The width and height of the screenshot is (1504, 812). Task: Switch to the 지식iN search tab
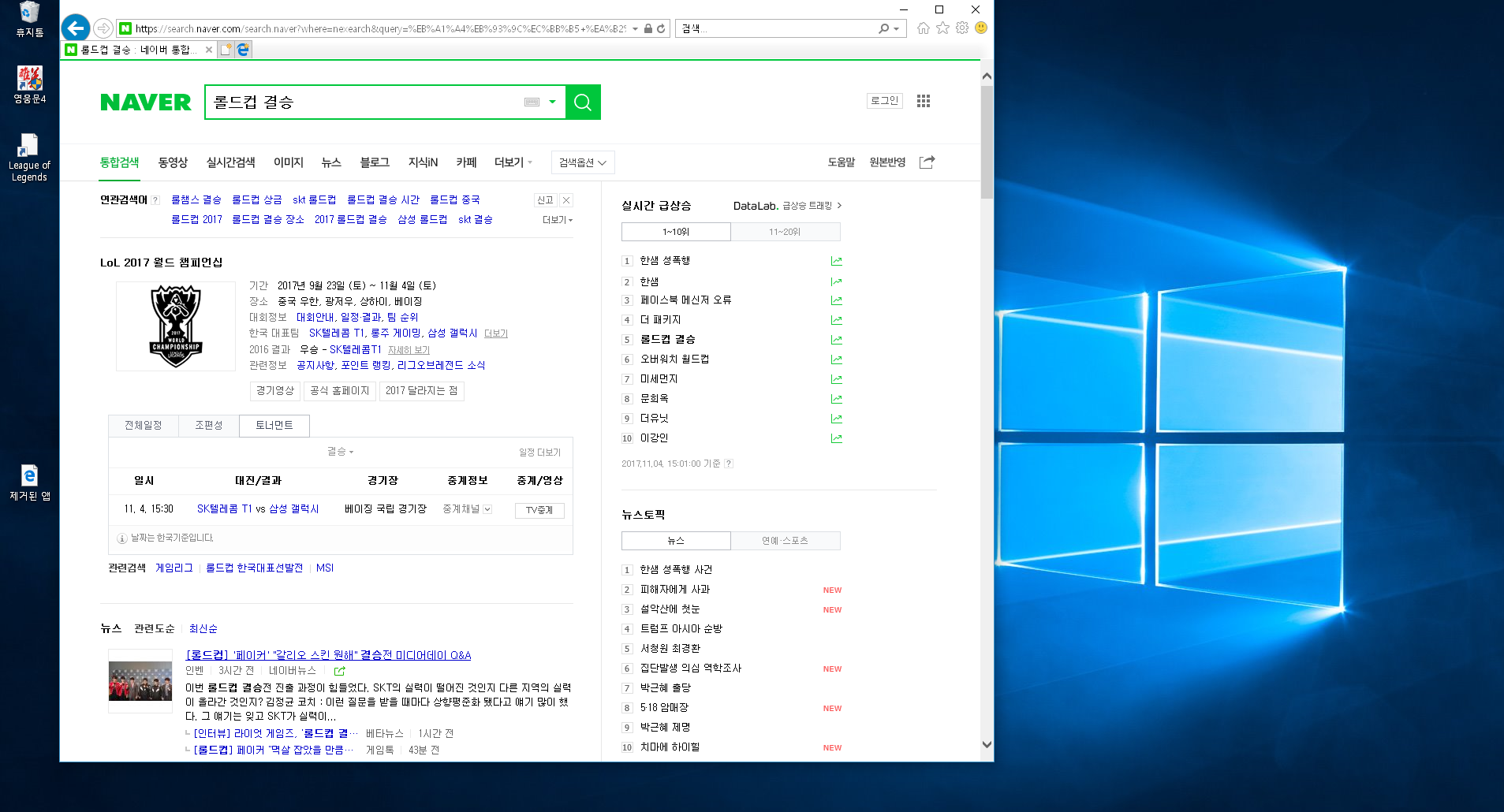point(423,162)
